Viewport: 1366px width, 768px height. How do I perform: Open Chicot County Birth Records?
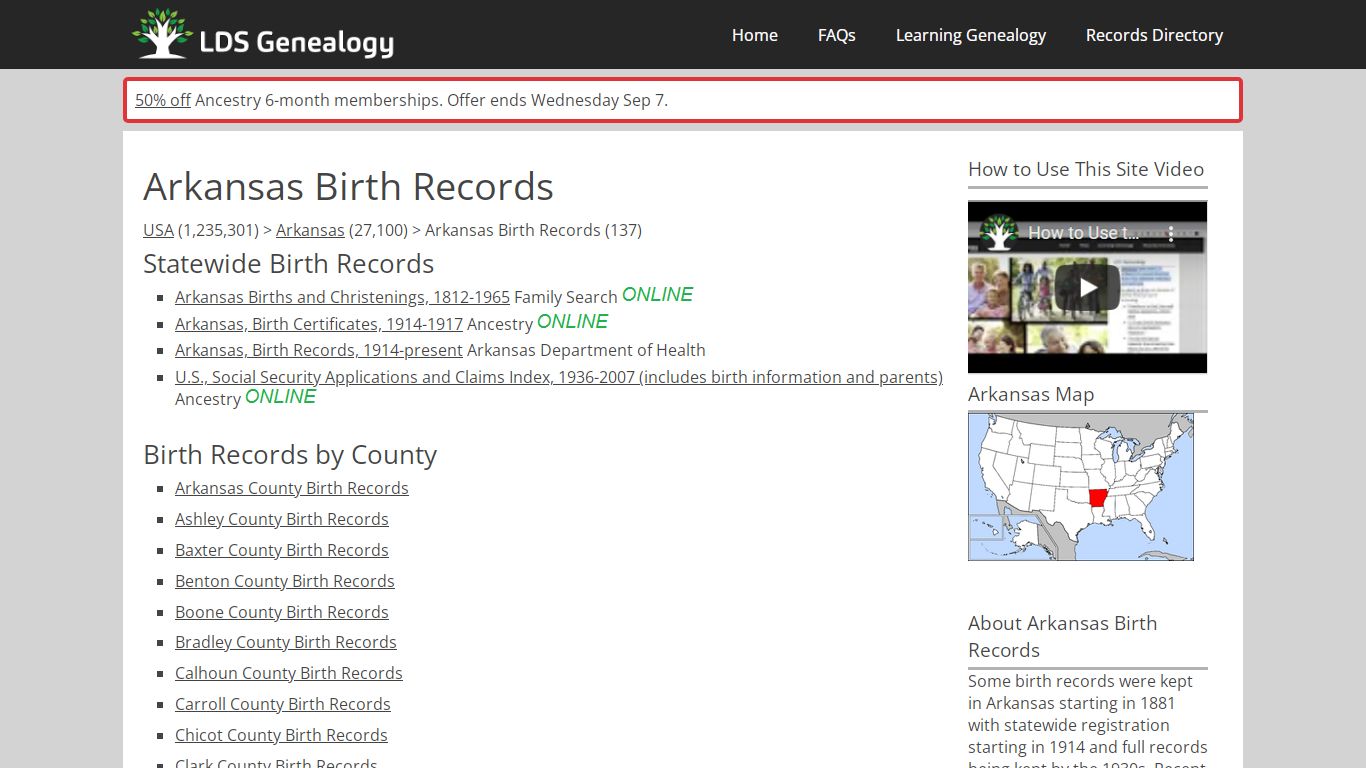[x=281, y=735]
